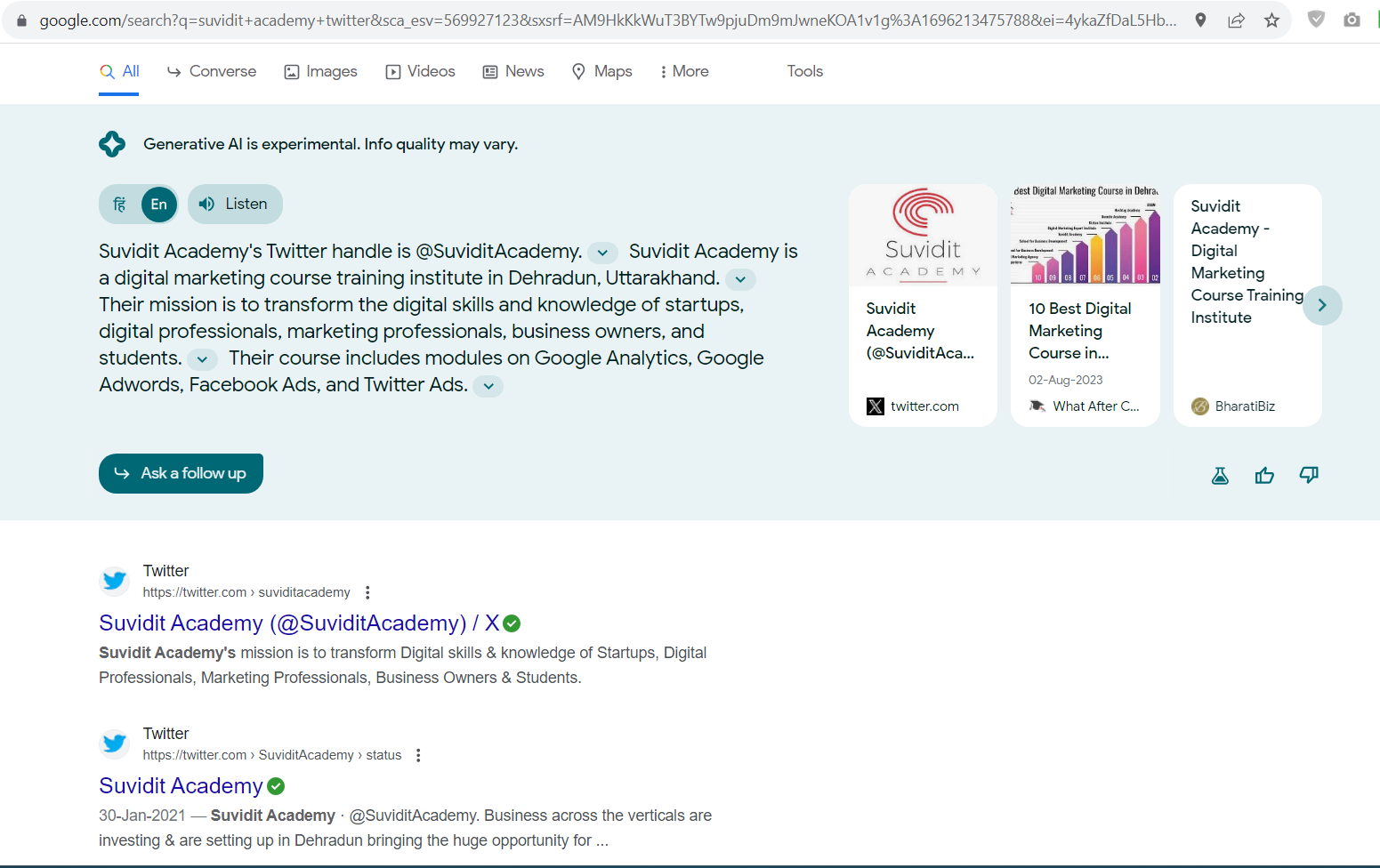Select the thumbs up feedback icon
1380x868 pixels.
[1264, 474]
